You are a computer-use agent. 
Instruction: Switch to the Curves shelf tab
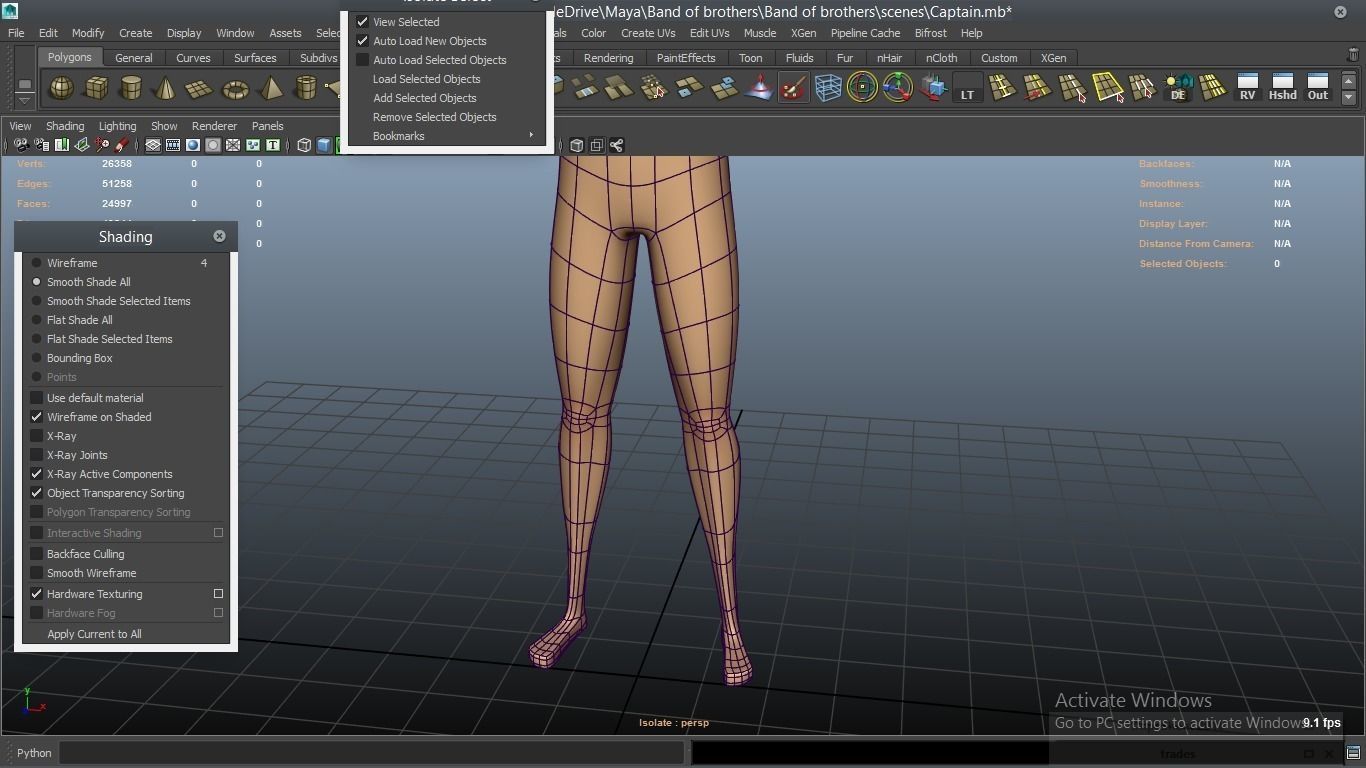193,58
